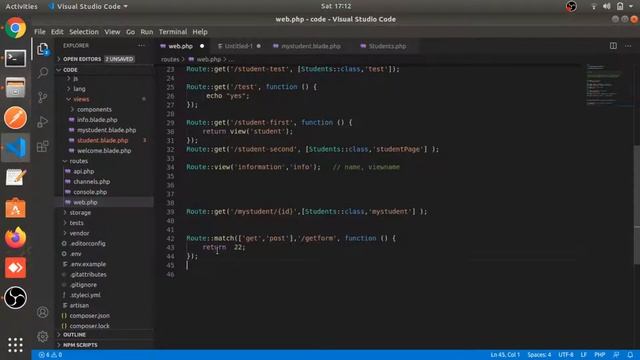Open the Manage gear icon

pos(43,337)
